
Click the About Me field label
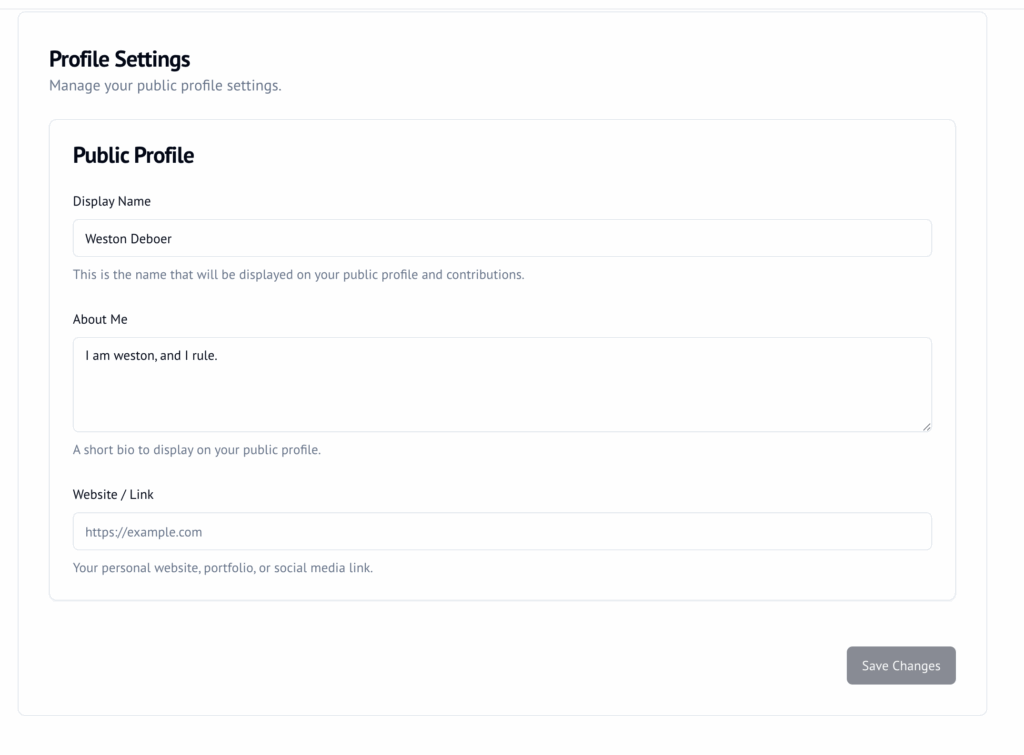coord(100,319)
